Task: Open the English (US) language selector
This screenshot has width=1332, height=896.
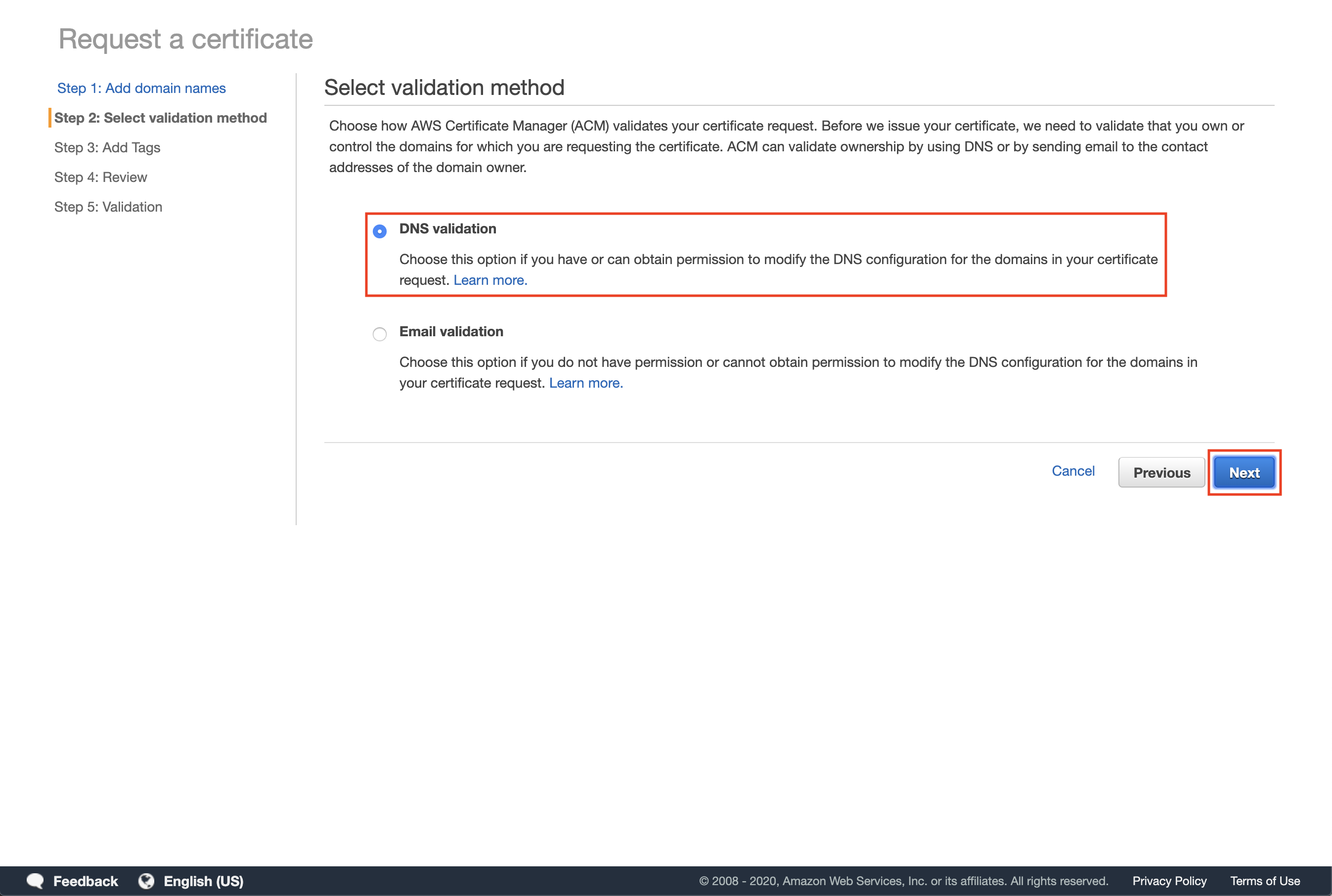Action: [203, 881]
